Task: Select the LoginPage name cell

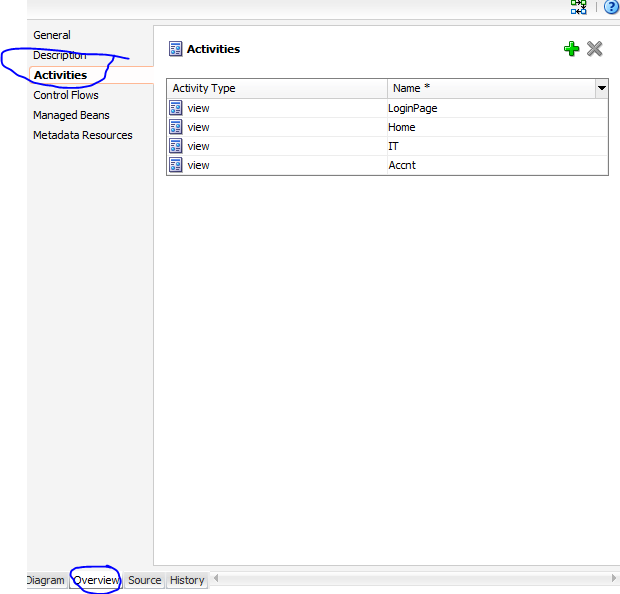Action: click(x=497, y=108)
